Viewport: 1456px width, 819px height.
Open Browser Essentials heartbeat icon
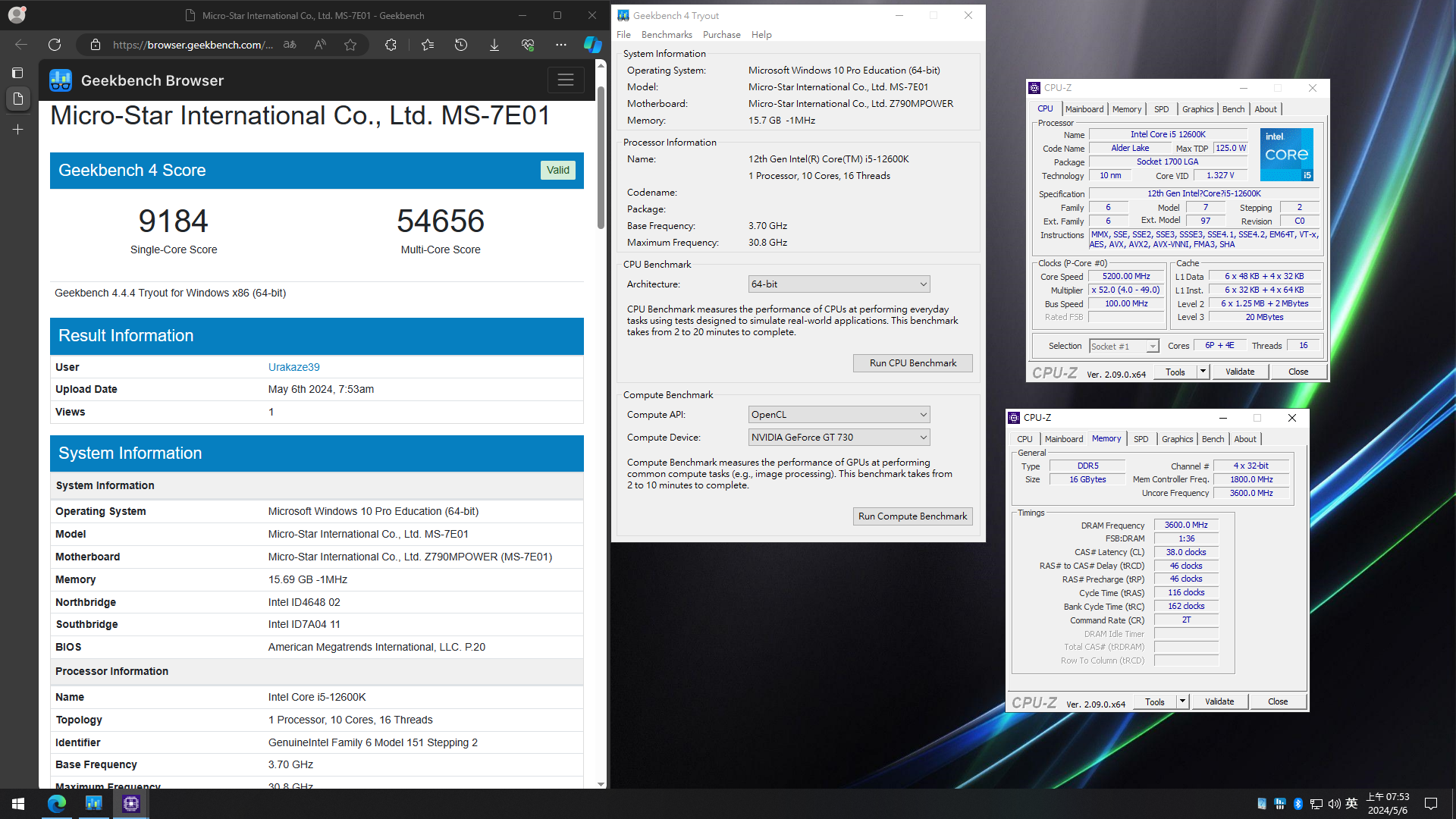(x=528, y=45)
